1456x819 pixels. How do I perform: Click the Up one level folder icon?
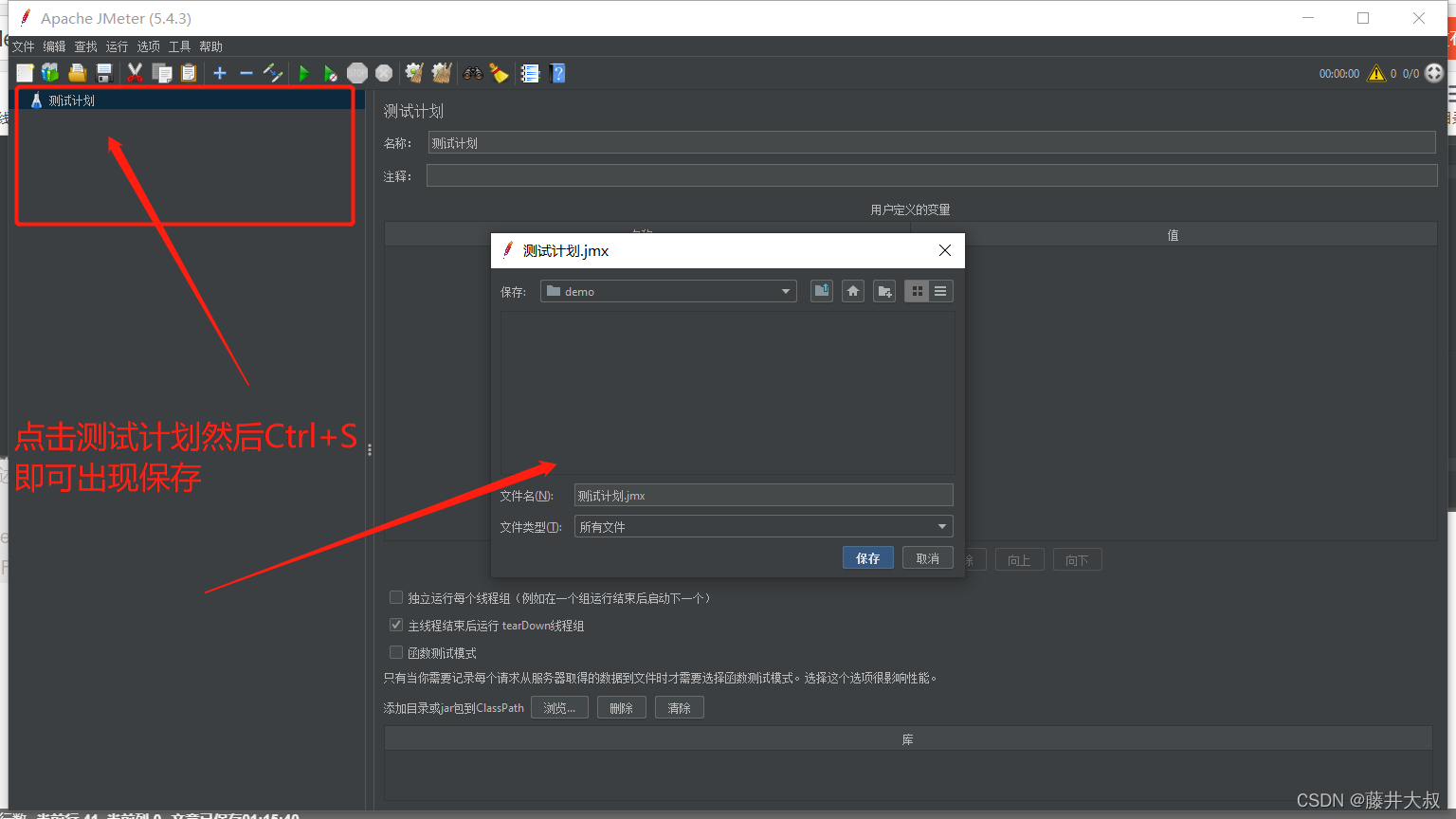pos(822,291)
